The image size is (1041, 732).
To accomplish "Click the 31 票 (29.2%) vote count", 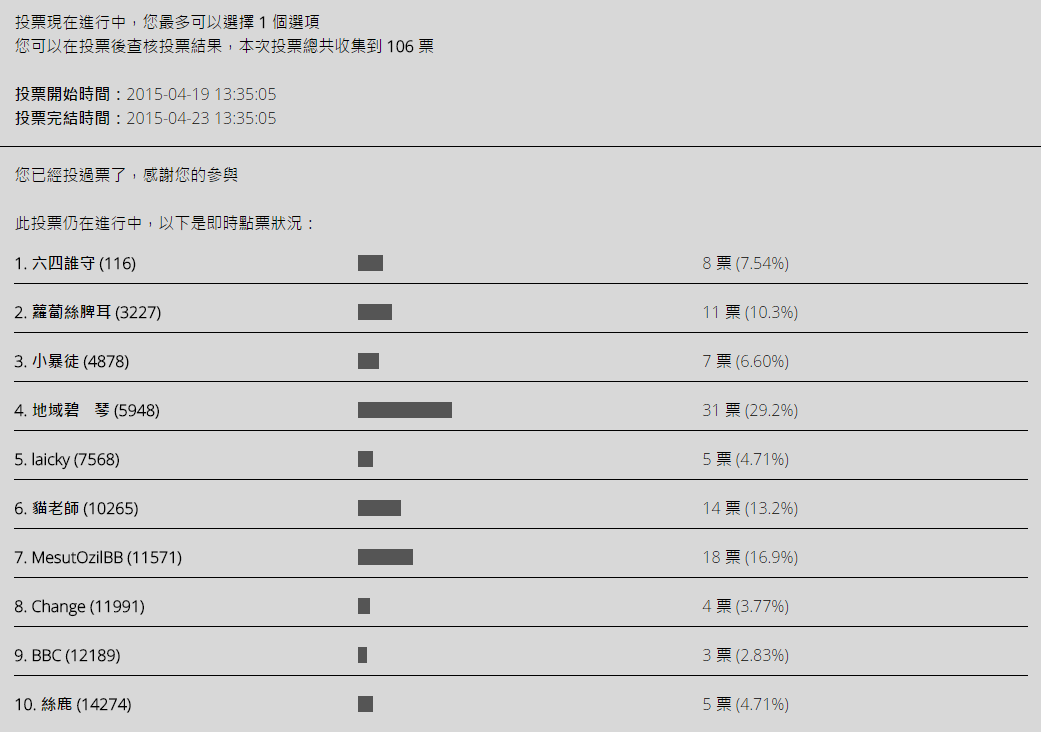I will 750,410.
